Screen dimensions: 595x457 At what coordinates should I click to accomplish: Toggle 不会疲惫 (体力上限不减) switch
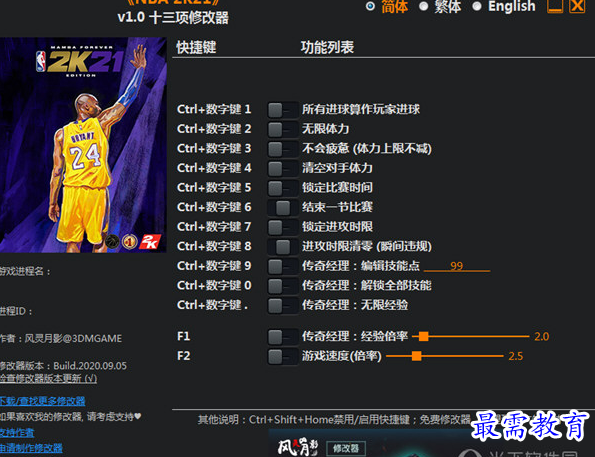283,149
